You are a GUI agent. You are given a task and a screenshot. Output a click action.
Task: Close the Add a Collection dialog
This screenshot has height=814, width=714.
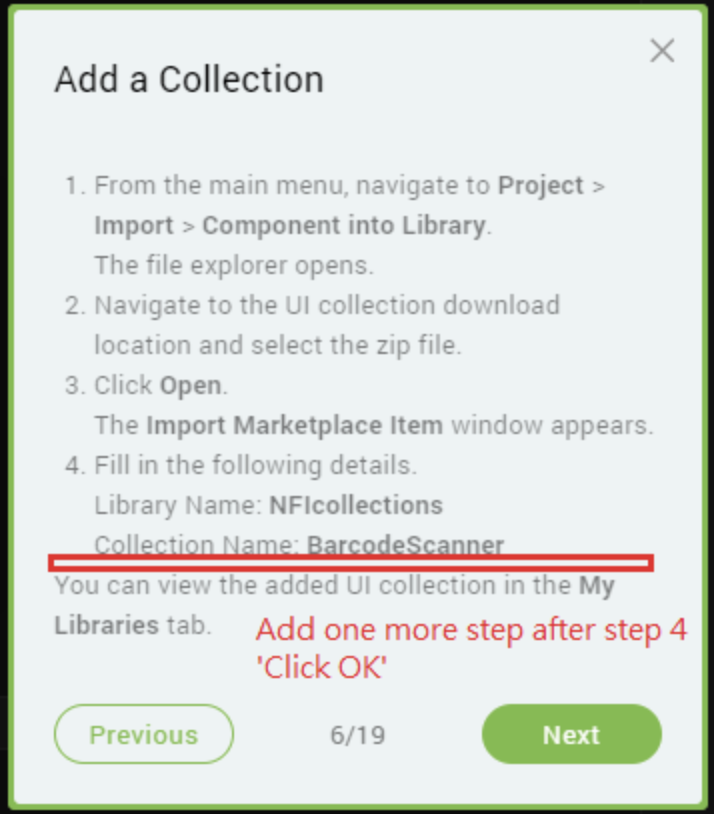tap(662, 51)
